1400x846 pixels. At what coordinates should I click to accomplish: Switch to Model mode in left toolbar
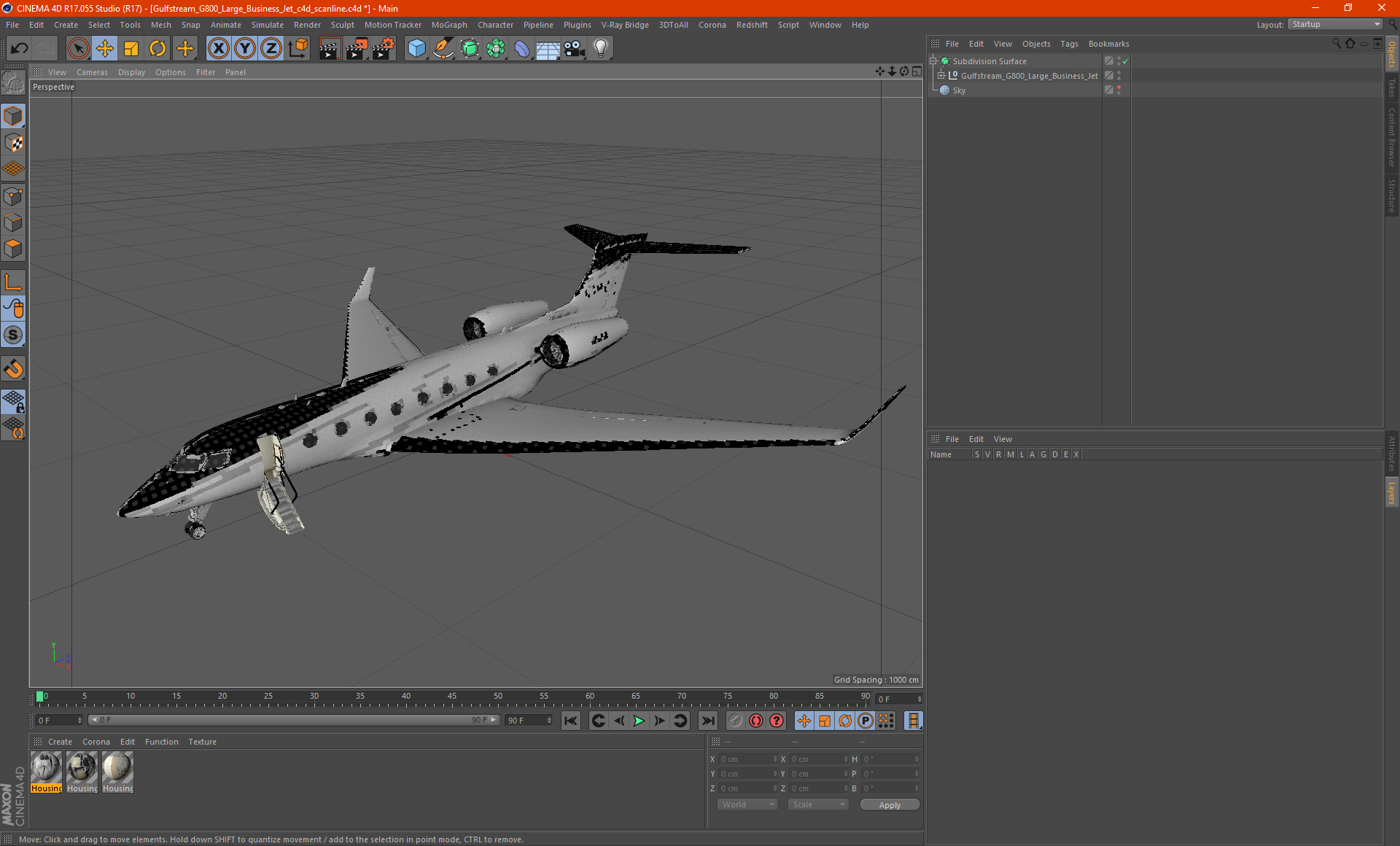(x=13, y=116)
